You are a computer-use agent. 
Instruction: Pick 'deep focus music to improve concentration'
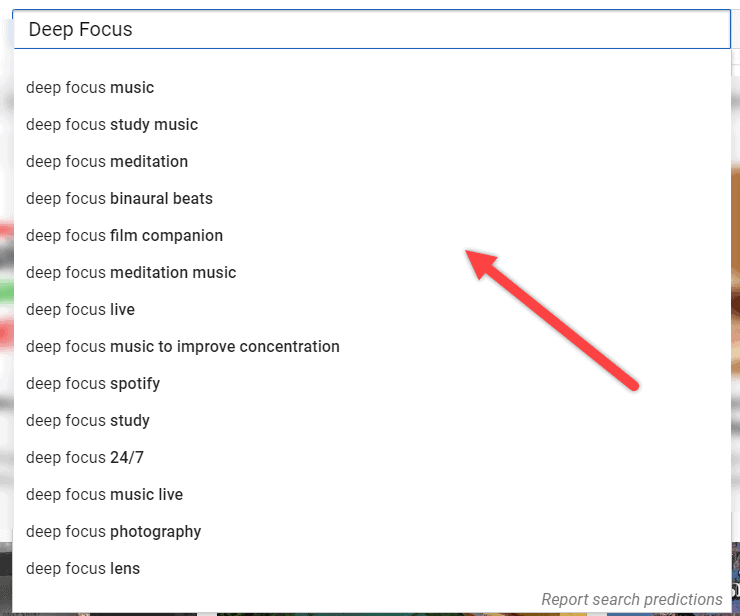coord(183,347)
